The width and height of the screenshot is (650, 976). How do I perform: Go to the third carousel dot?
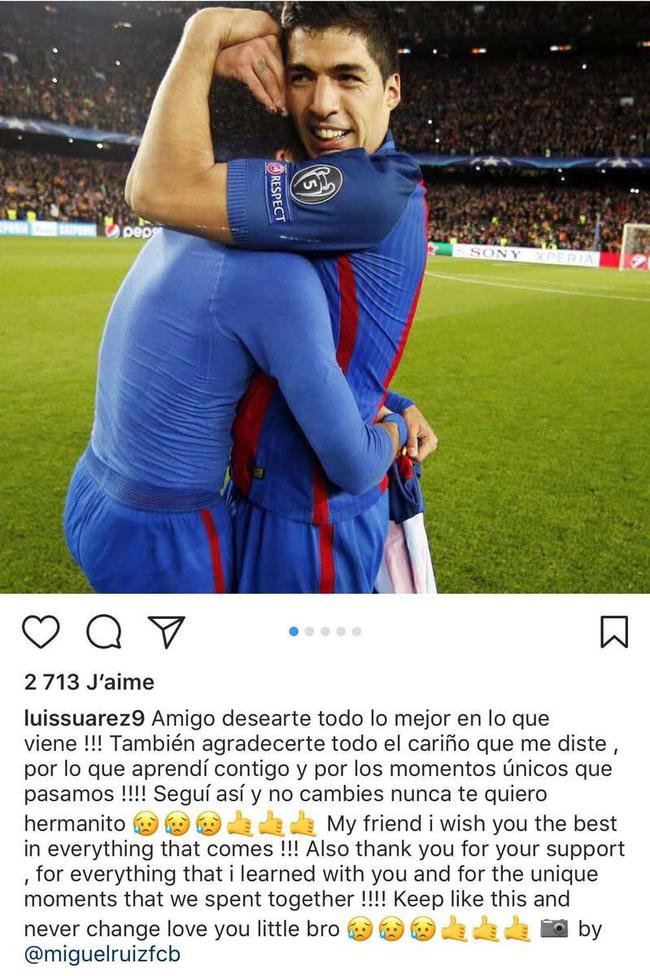(325, 631)
